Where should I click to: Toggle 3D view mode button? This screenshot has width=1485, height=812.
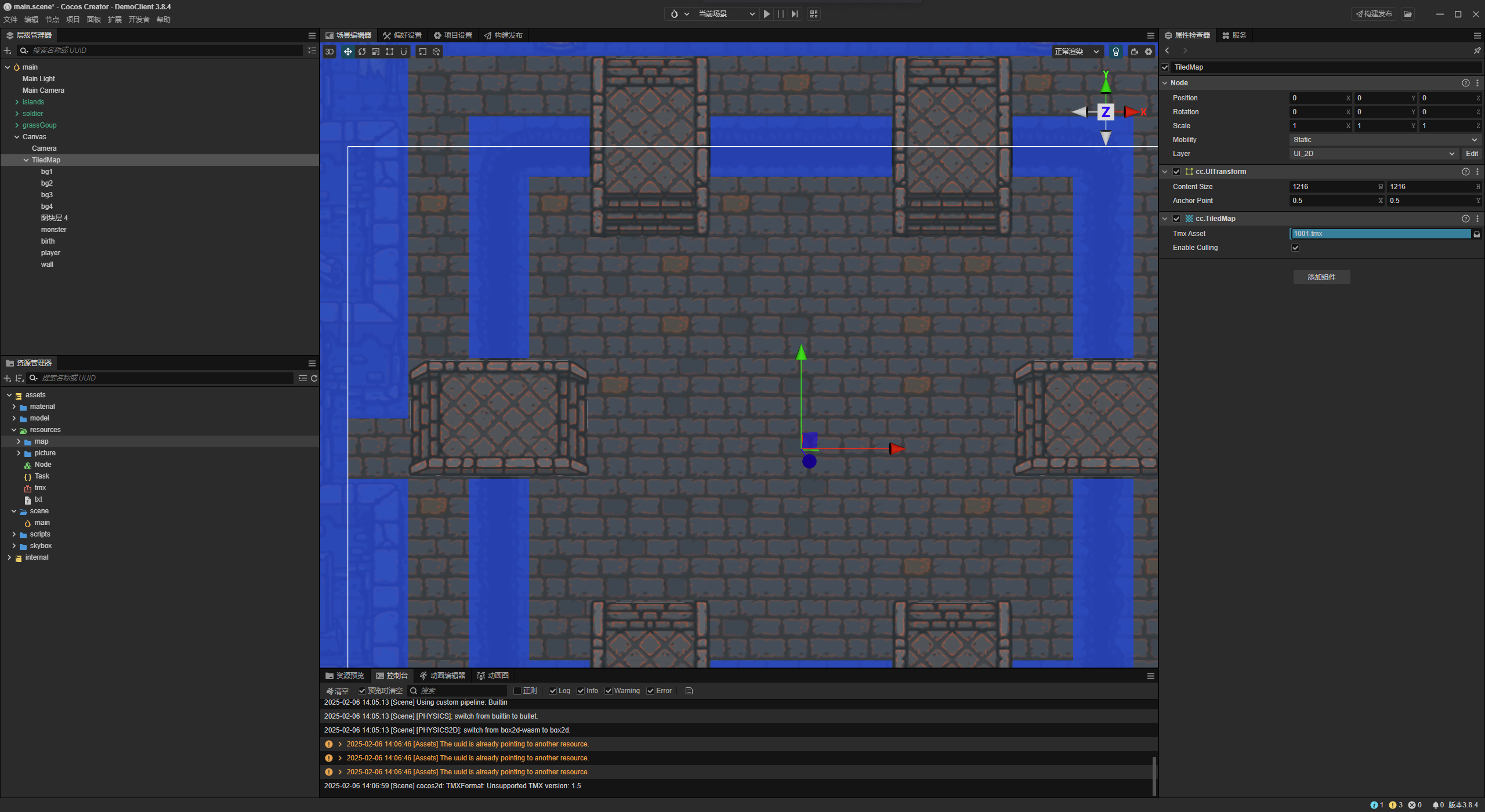click(x=329, y=52)
